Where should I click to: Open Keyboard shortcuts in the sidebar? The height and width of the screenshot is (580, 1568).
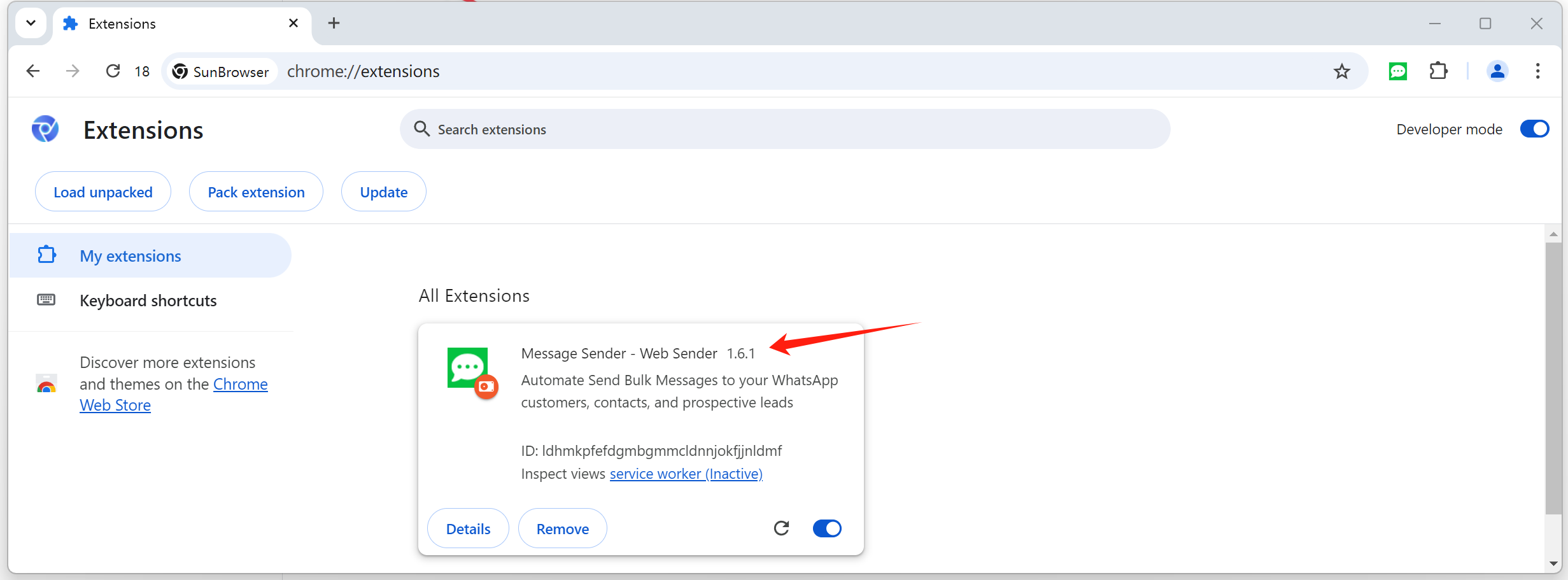point(148,301)
